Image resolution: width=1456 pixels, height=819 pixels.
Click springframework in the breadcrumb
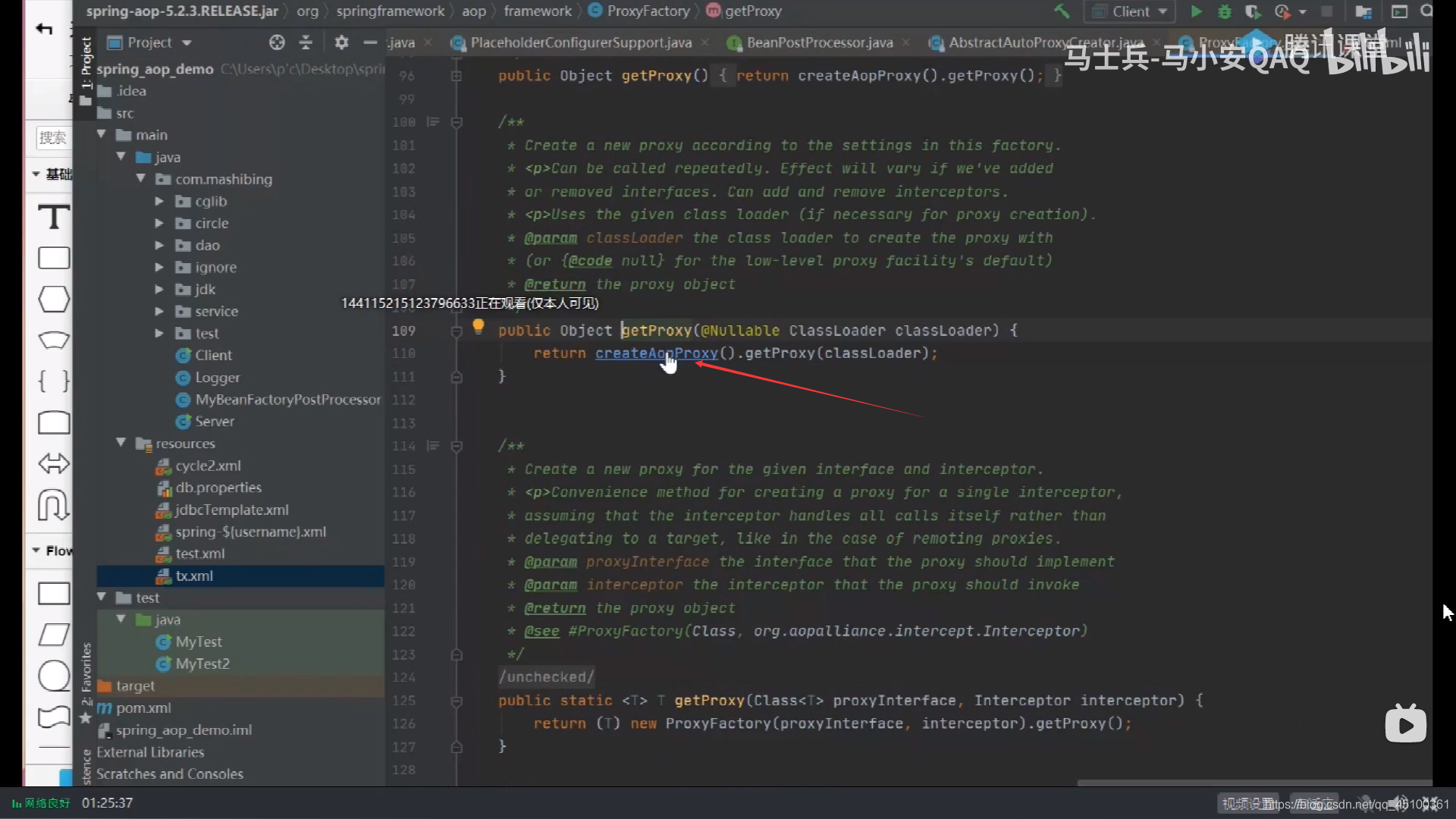(x=391, y=11)
